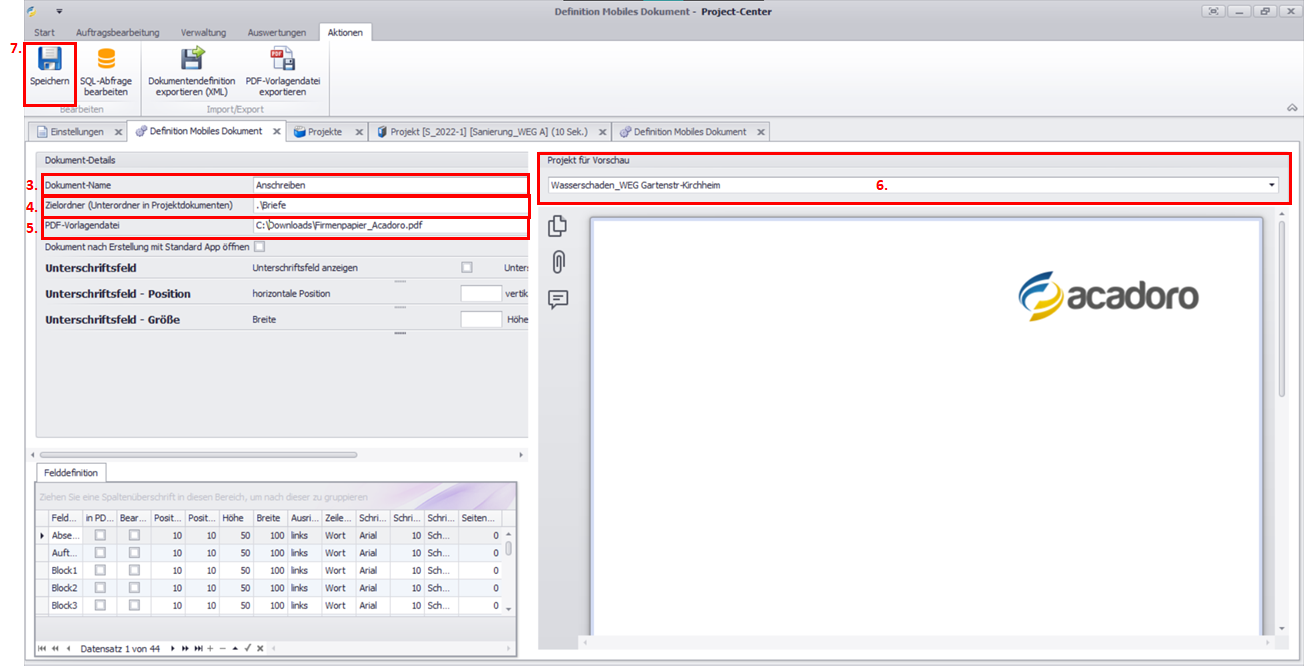Enable 'Unterschriftsfeld anzeigen' checkbox
This screenshot has height=666, width=1304.
click(x=466, y=268)
